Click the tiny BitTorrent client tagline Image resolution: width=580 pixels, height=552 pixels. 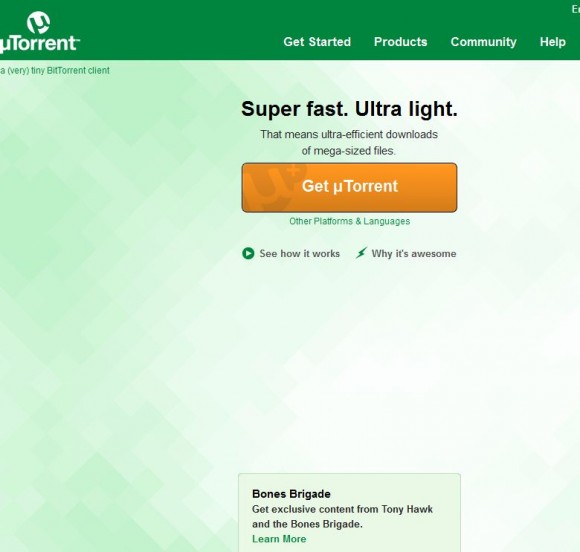point(55,71)
